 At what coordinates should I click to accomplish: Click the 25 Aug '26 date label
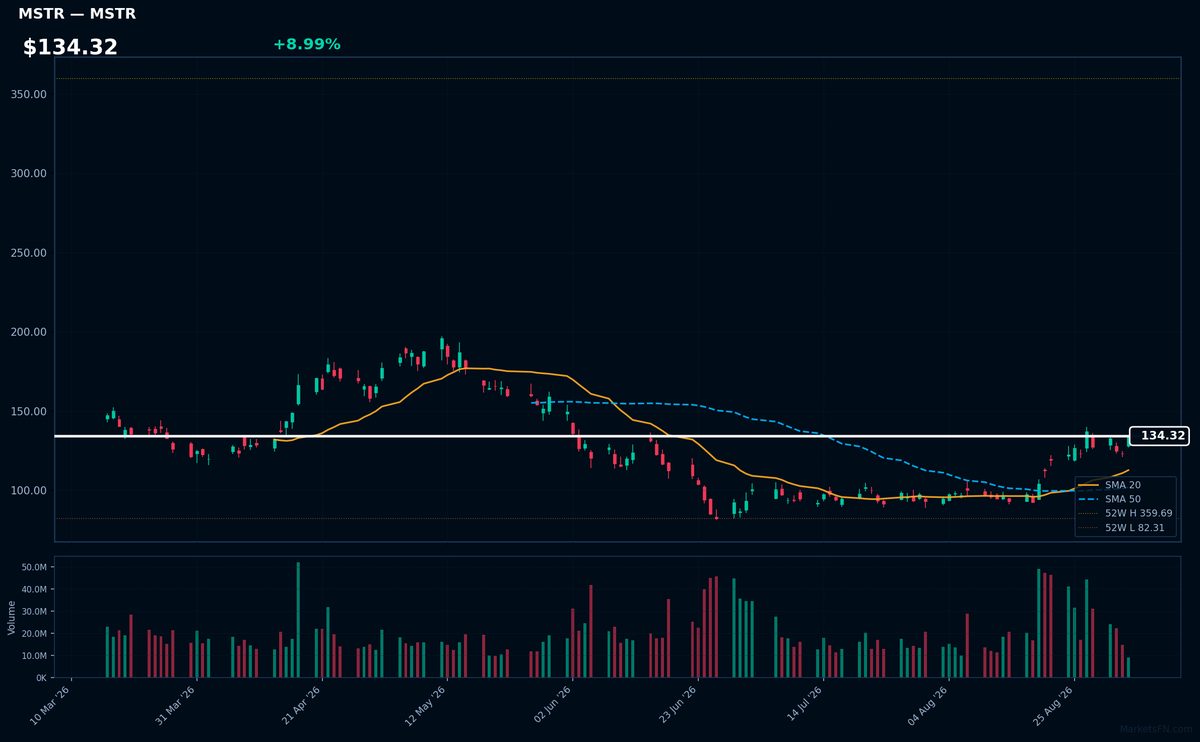1052,706
